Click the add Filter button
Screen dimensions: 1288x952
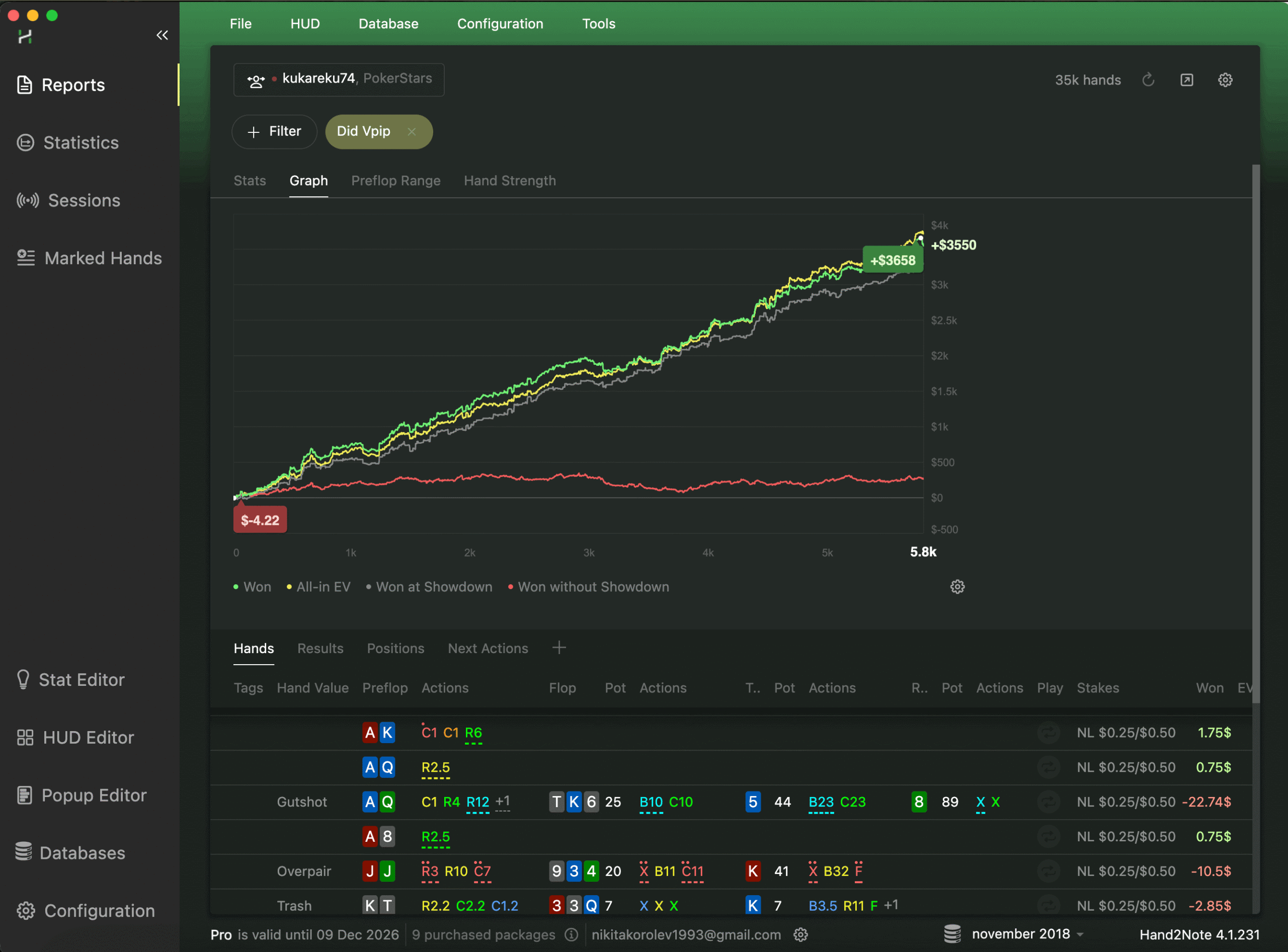pyautogui.click(x=274, y=131)
